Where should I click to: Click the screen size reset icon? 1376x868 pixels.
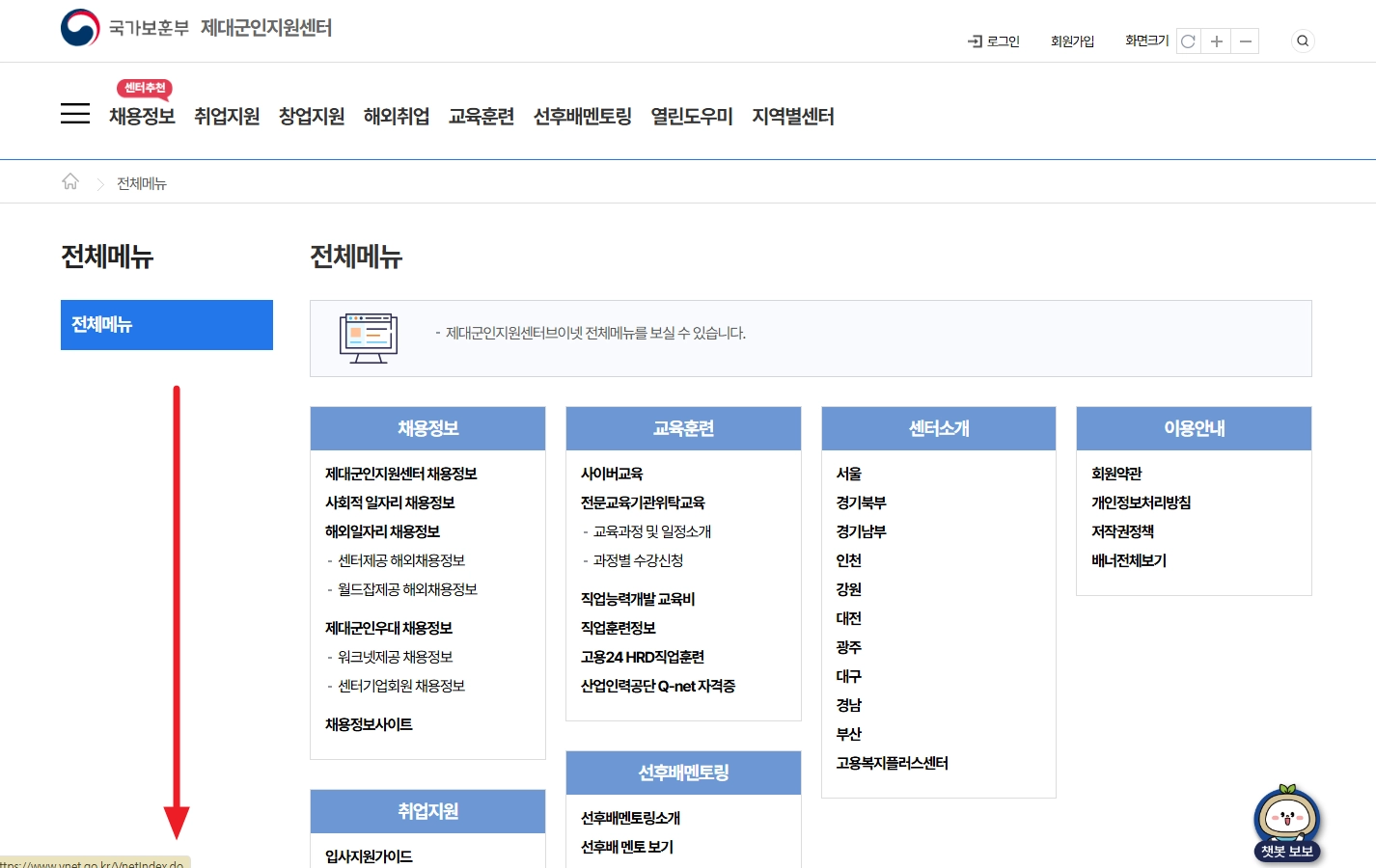(1187, 41)
